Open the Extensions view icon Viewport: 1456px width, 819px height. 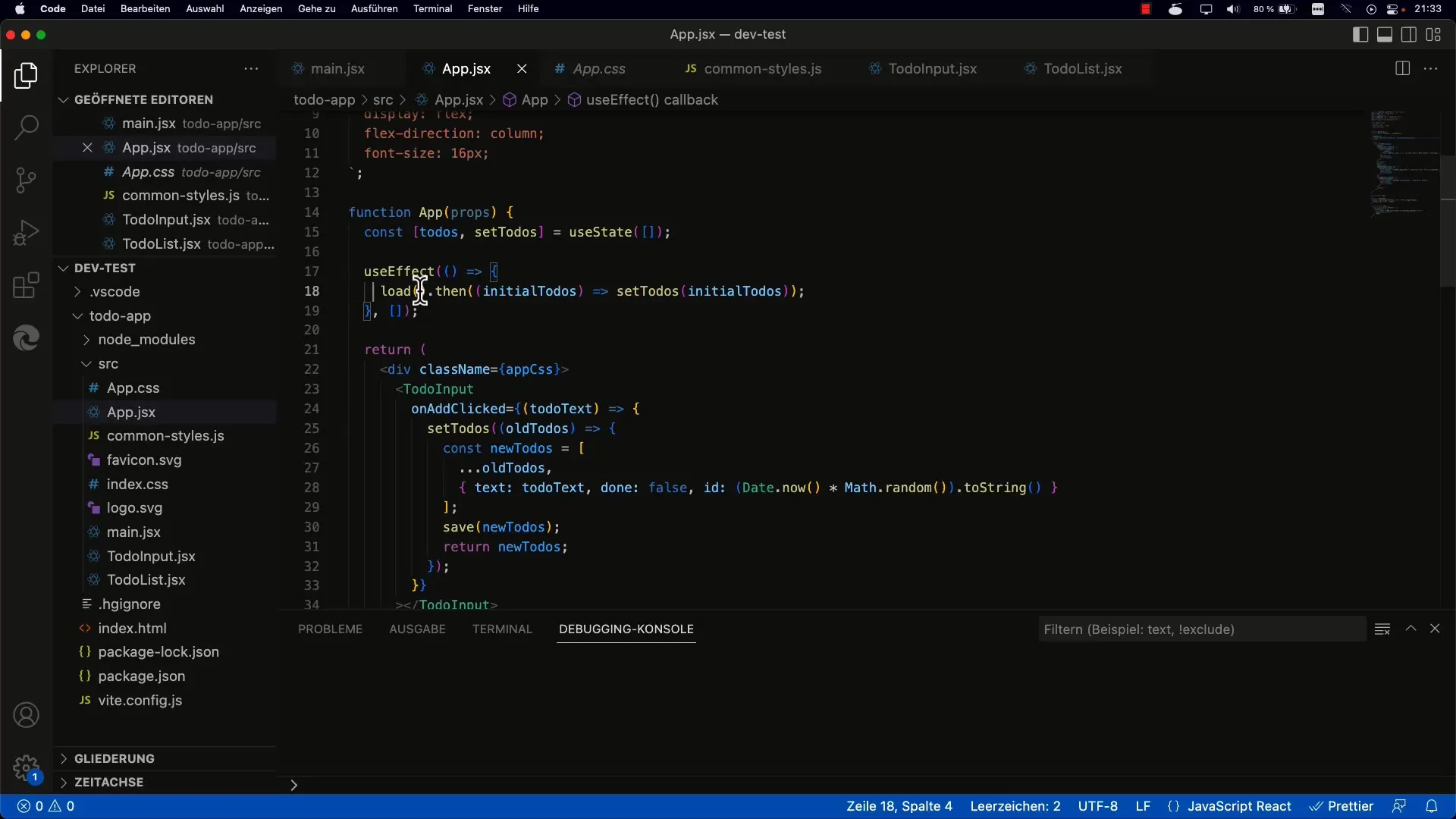pyautogui.click(x=26, y=285)
